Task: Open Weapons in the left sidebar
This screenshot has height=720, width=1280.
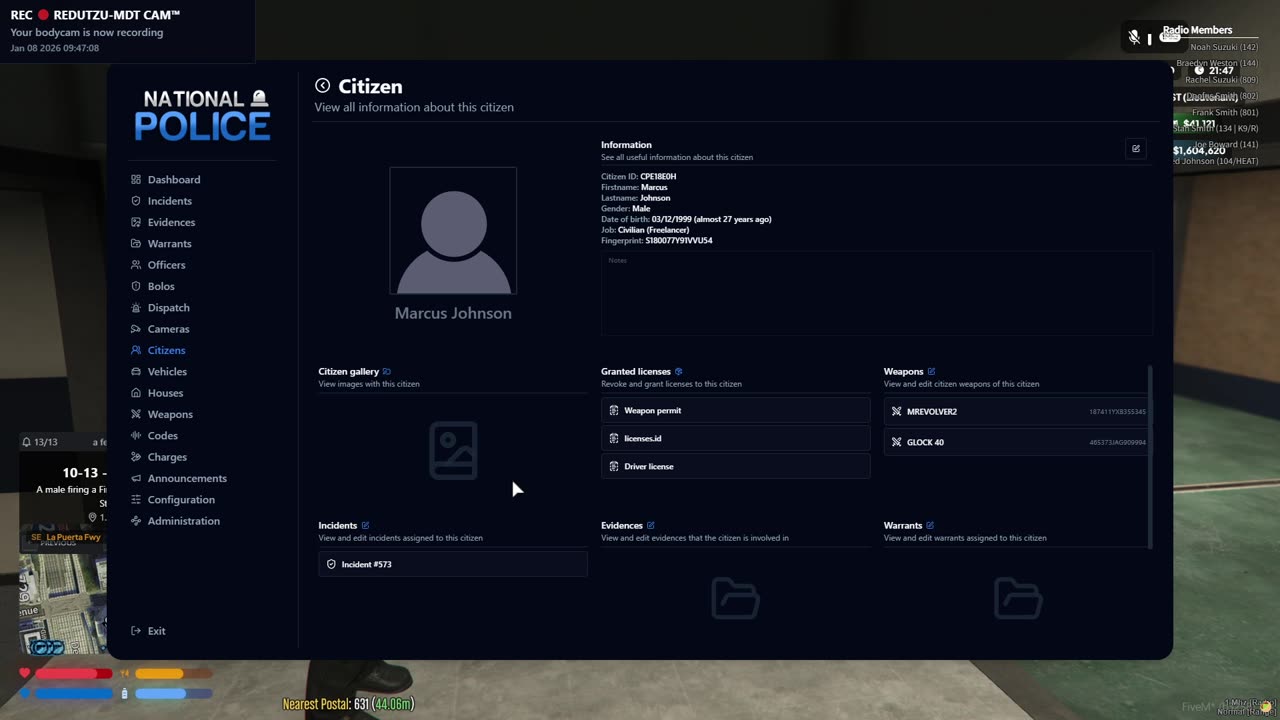Action: coord(170,414)
